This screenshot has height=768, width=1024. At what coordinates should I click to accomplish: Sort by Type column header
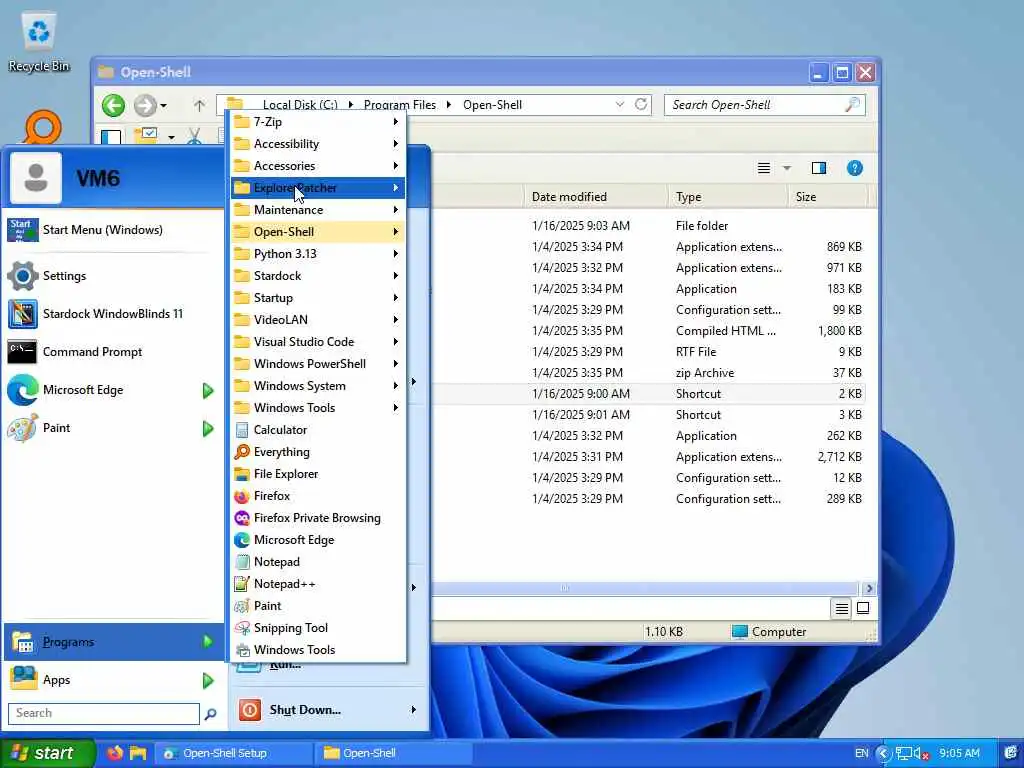[728, 197]
